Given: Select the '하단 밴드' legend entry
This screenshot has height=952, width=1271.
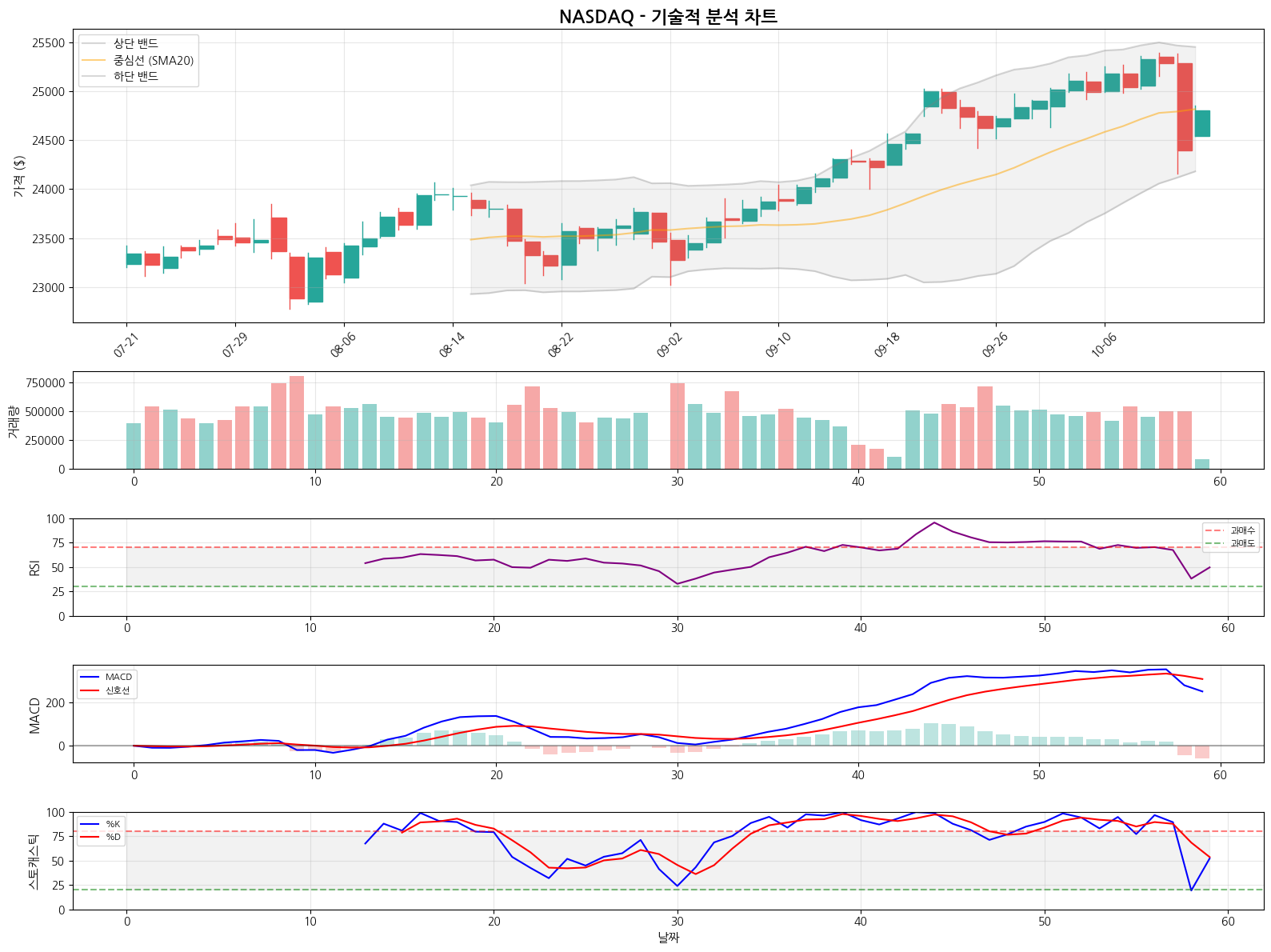Looking at the screenshot, I should point(135,77).
